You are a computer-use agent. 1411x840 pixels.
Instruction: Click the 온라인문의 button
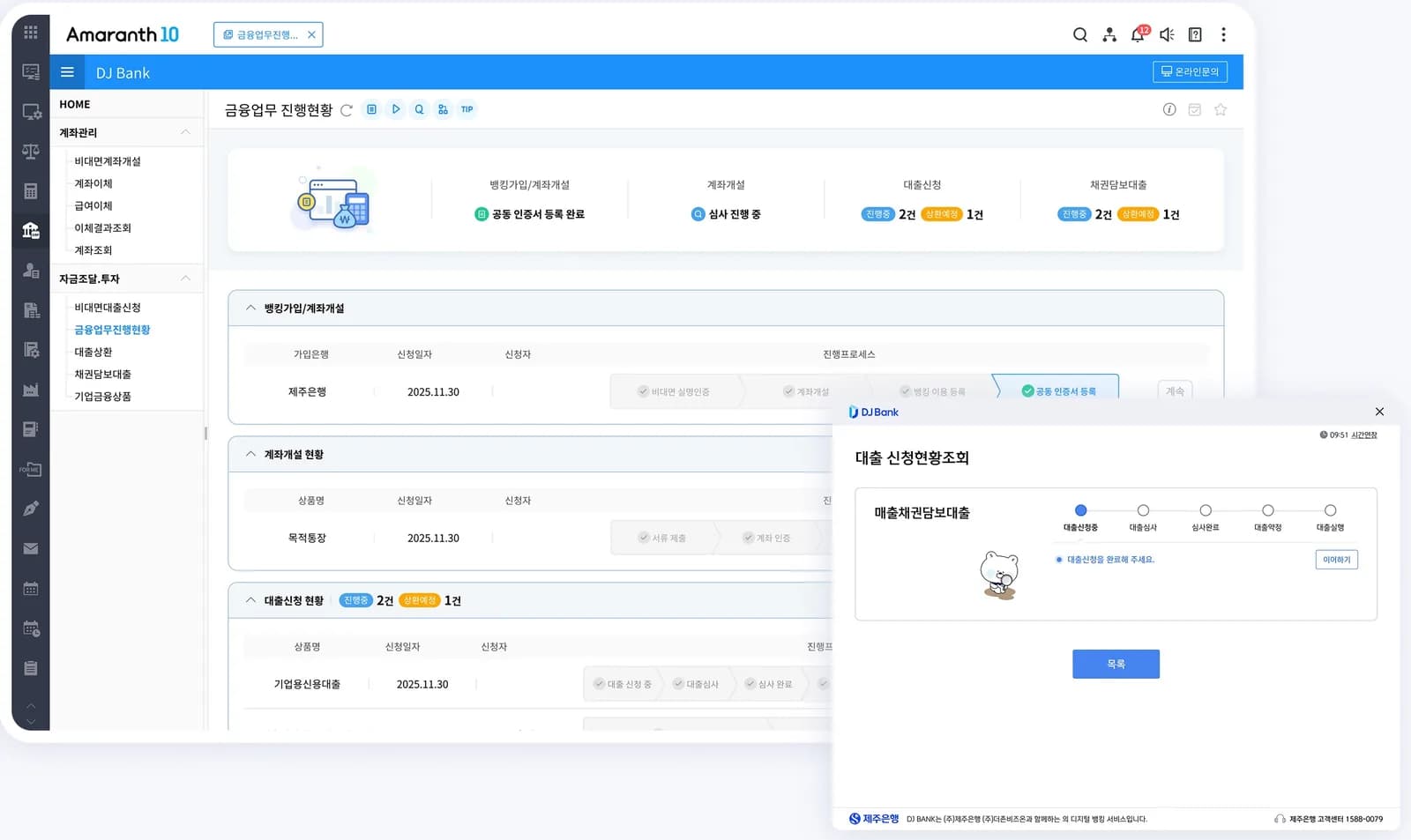[x=1190, y=71]
